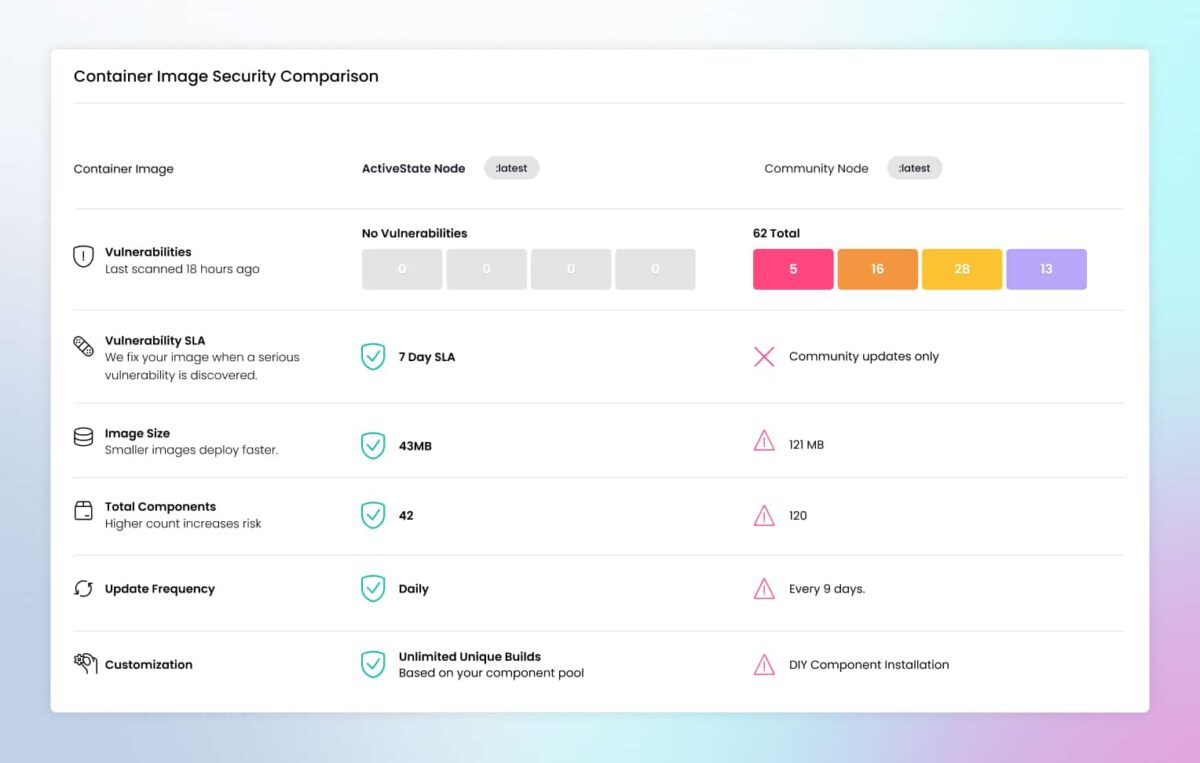Open the ActiveState Node :latest tag selector
The image size is (1200, 763).
511,168
